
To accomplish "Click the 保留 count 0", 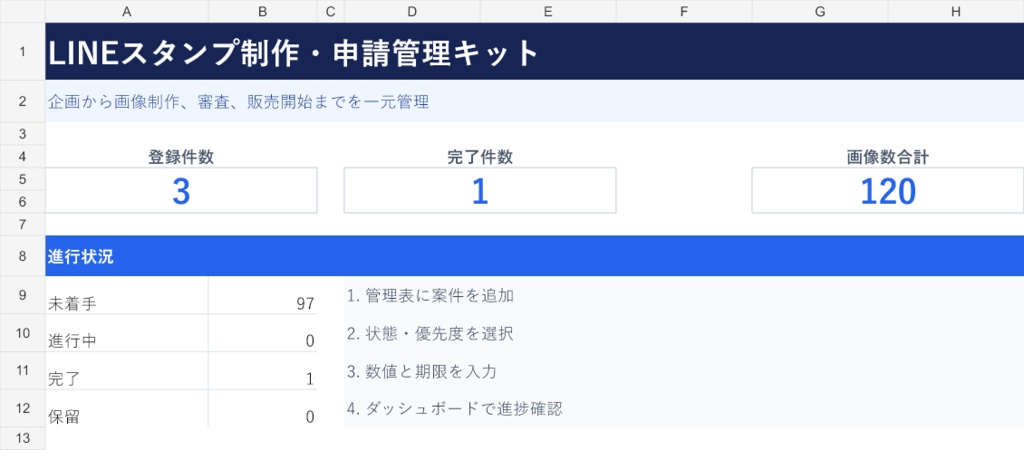I will pos(263,409).
